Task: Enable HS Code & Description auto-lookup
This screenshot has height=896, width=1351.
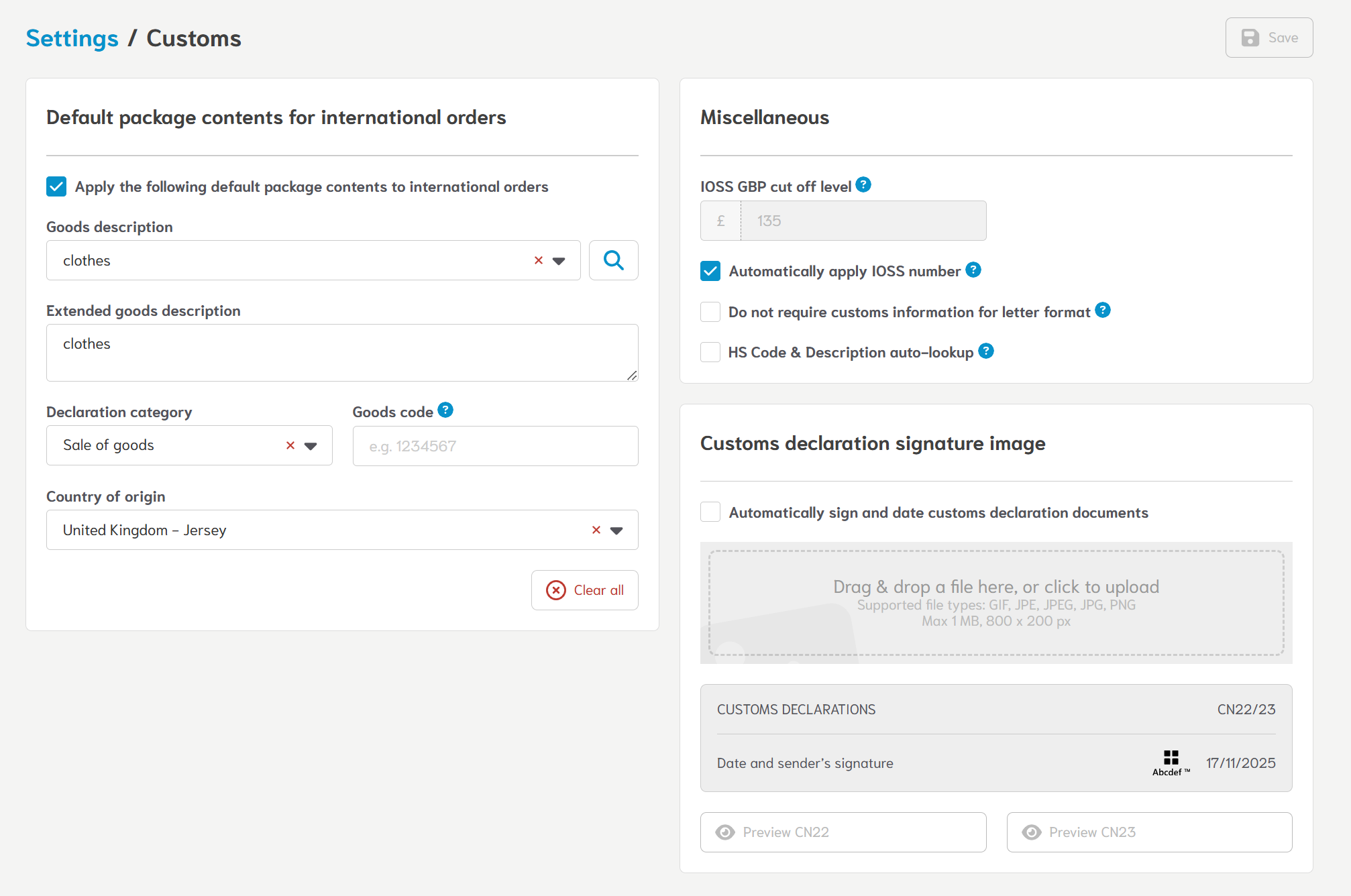Action: (x=710, y=352)
